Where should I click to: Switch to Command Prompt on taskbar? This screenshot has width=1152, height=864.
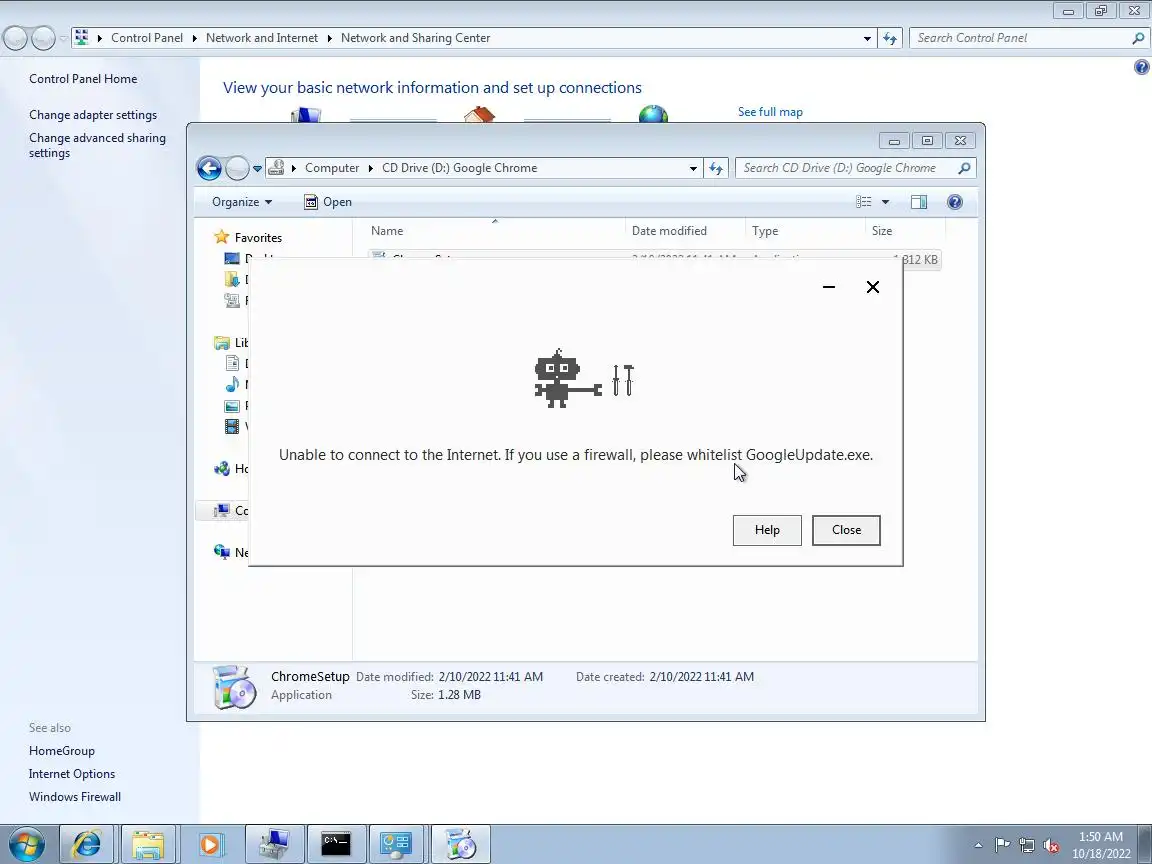click(x=335, y=844)
